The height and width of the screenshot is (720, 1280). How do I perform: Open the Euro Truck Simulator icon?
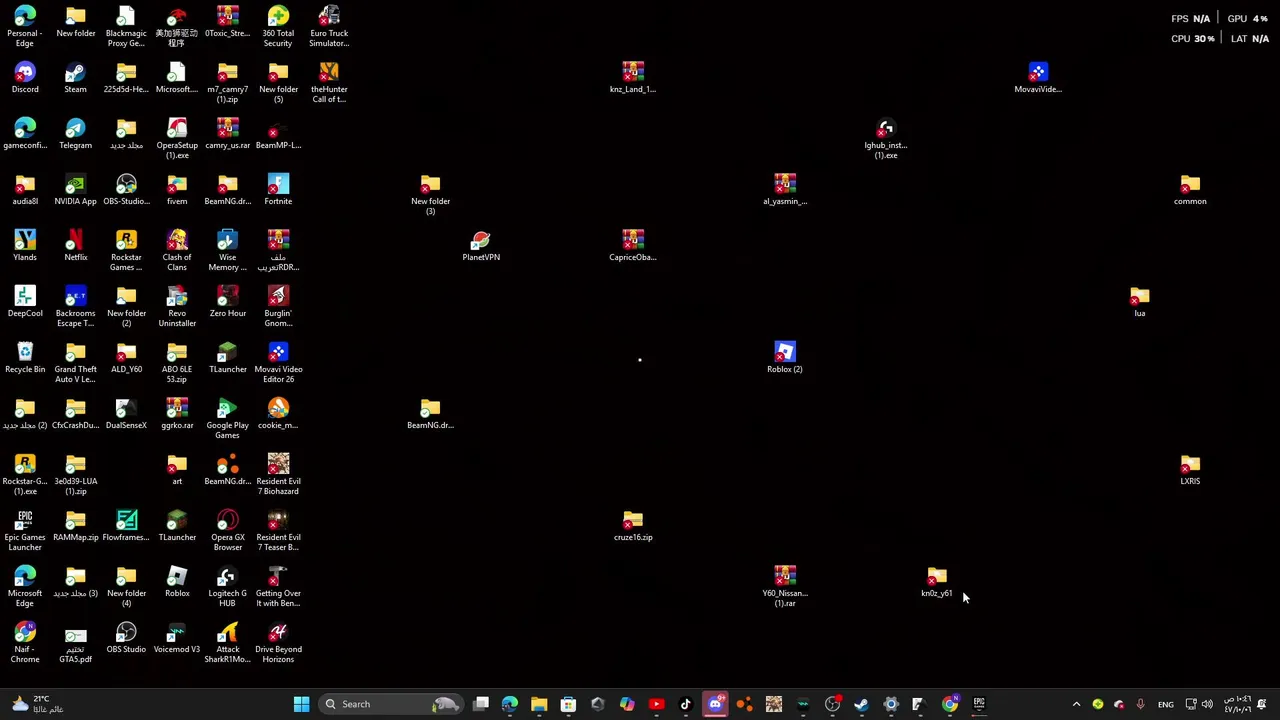click(329, 26)
